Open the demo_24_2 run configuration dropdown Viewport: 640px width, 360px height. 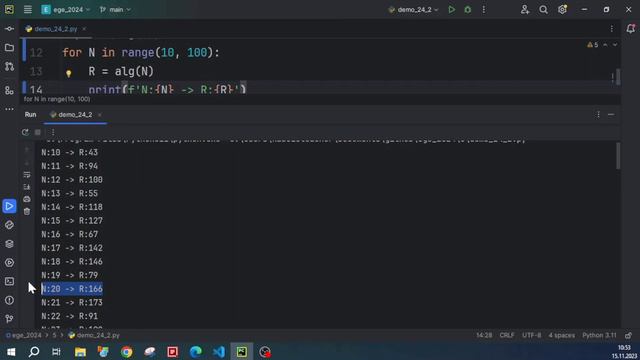coord(413,9)
